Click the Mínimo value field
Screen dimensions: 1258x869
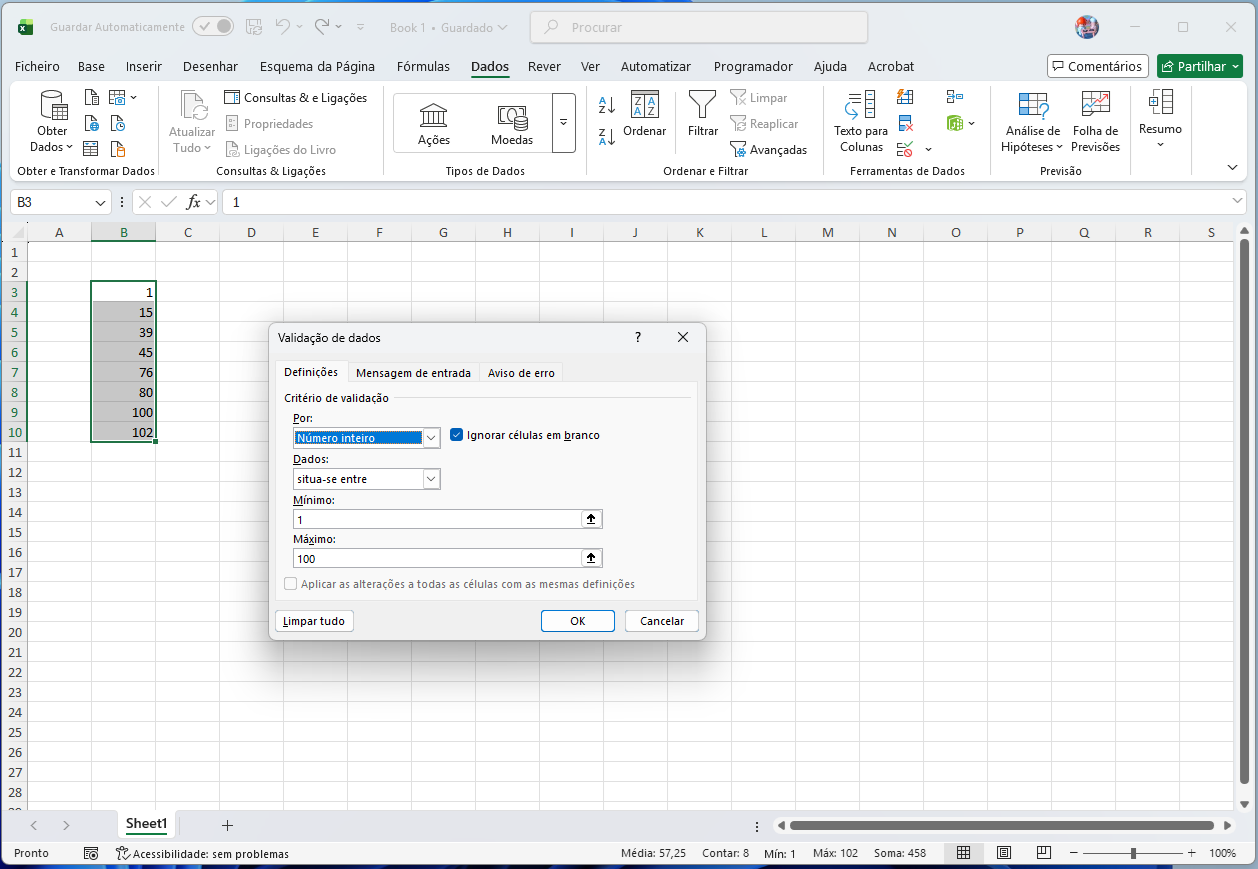[437, 520]
